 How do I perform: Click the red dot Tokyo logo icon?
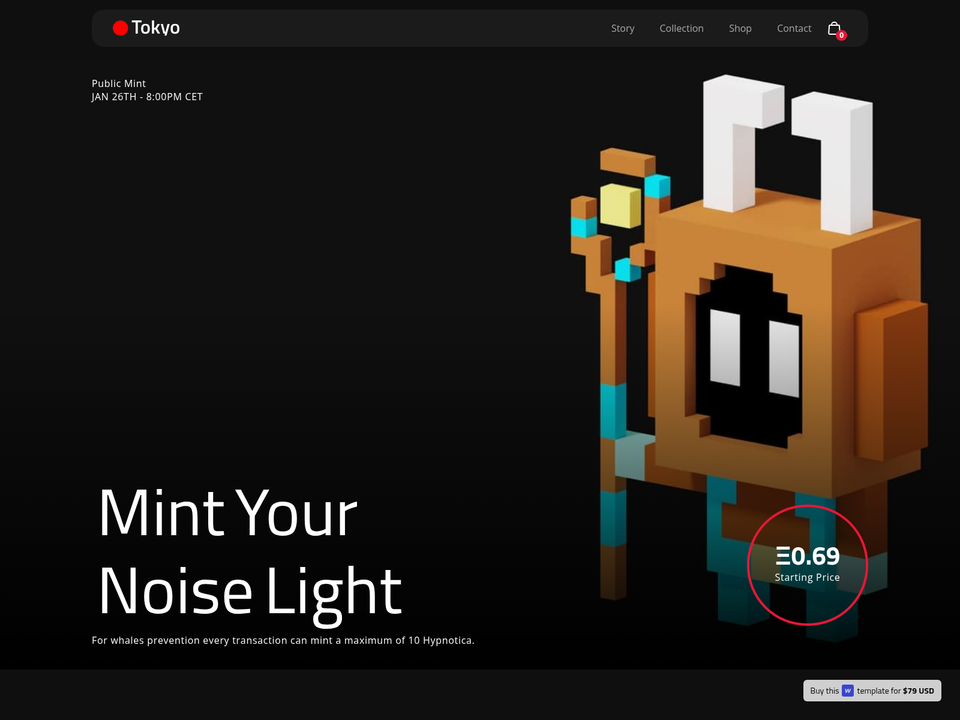(120, 28)
